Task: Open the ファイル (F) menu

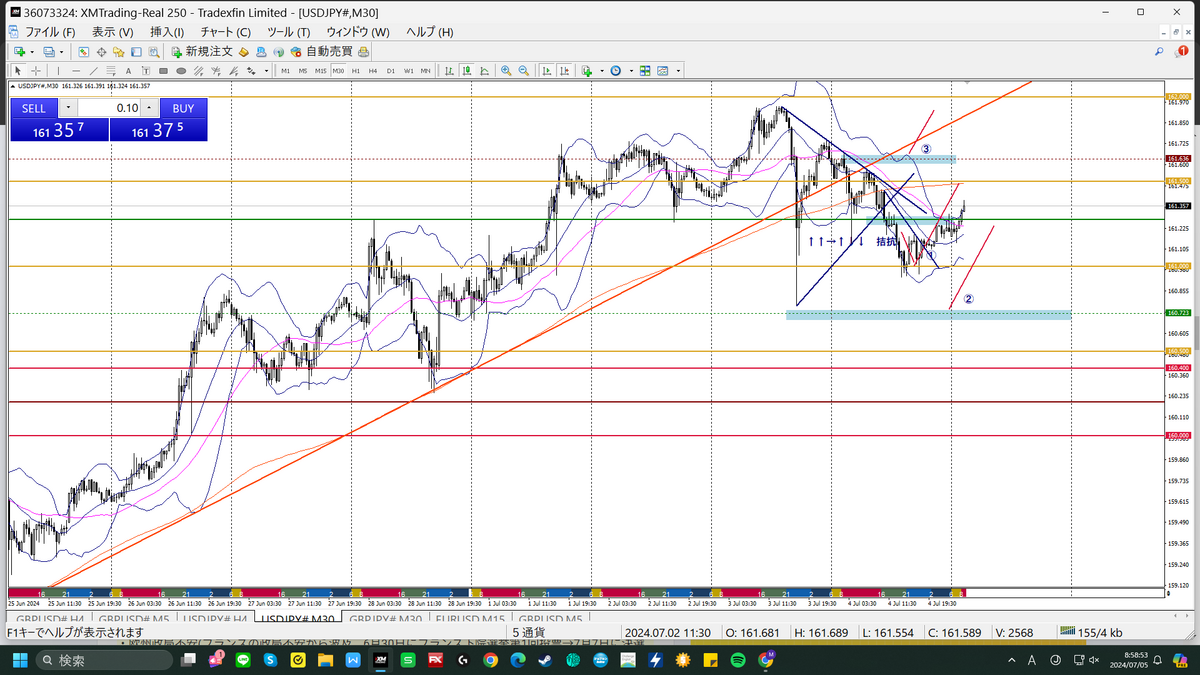Action: (x=50, y=32)
